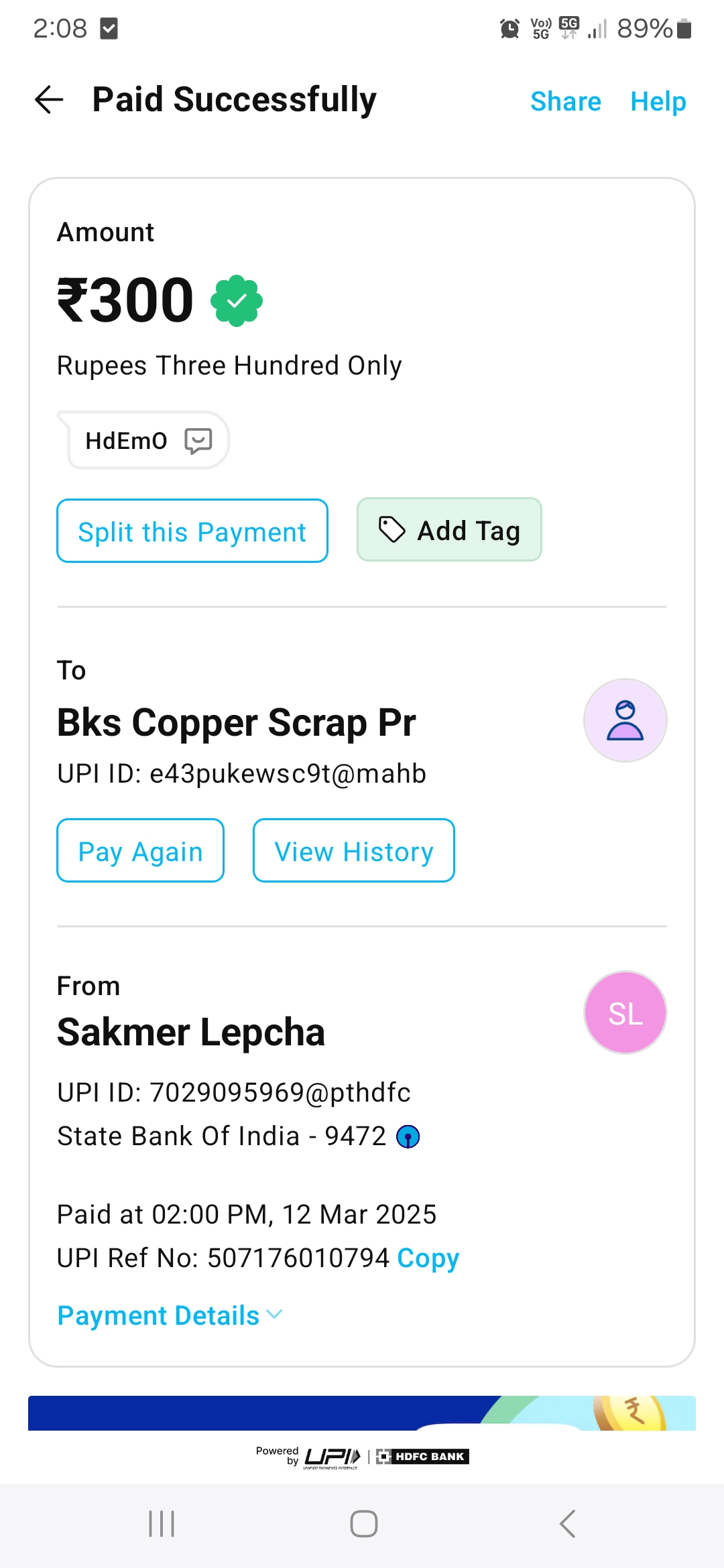
Task: Open the message icon beside HdEmO note
Action: tap(198, 441)
